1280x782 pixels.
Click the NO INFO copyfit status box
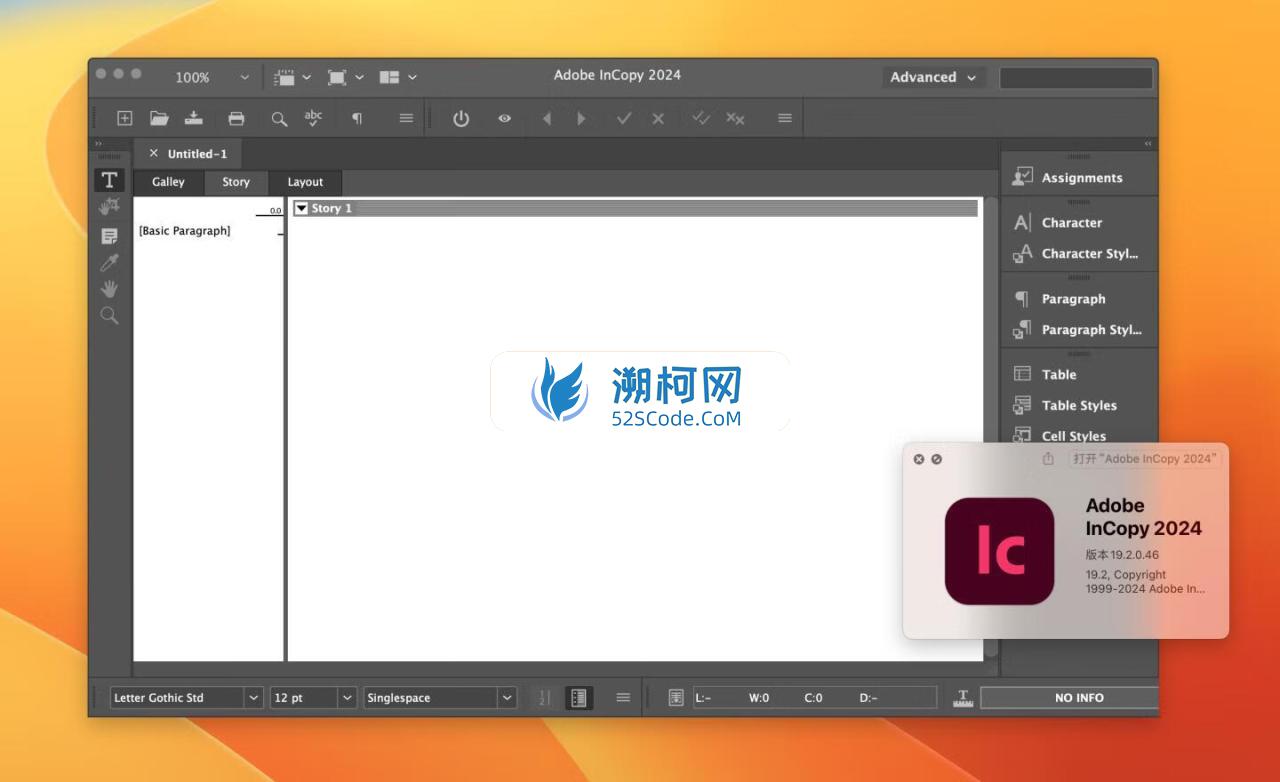[x=1069, y=698]
